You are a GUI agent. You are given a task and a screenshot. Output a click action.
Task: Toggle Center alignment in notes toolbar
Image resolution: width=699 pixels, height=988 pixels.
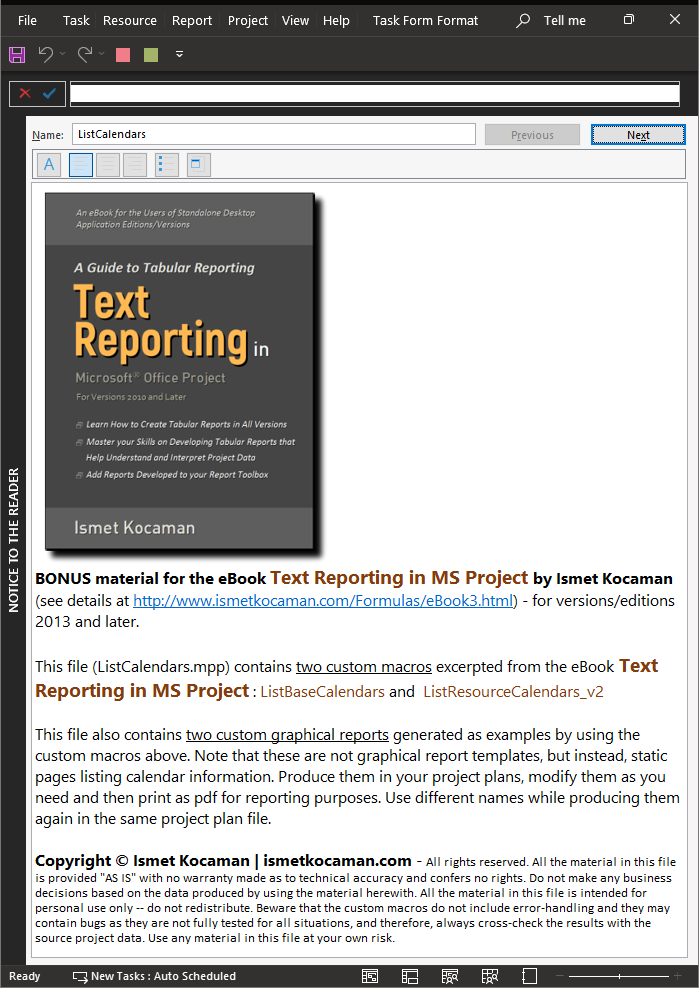(108, 165)
